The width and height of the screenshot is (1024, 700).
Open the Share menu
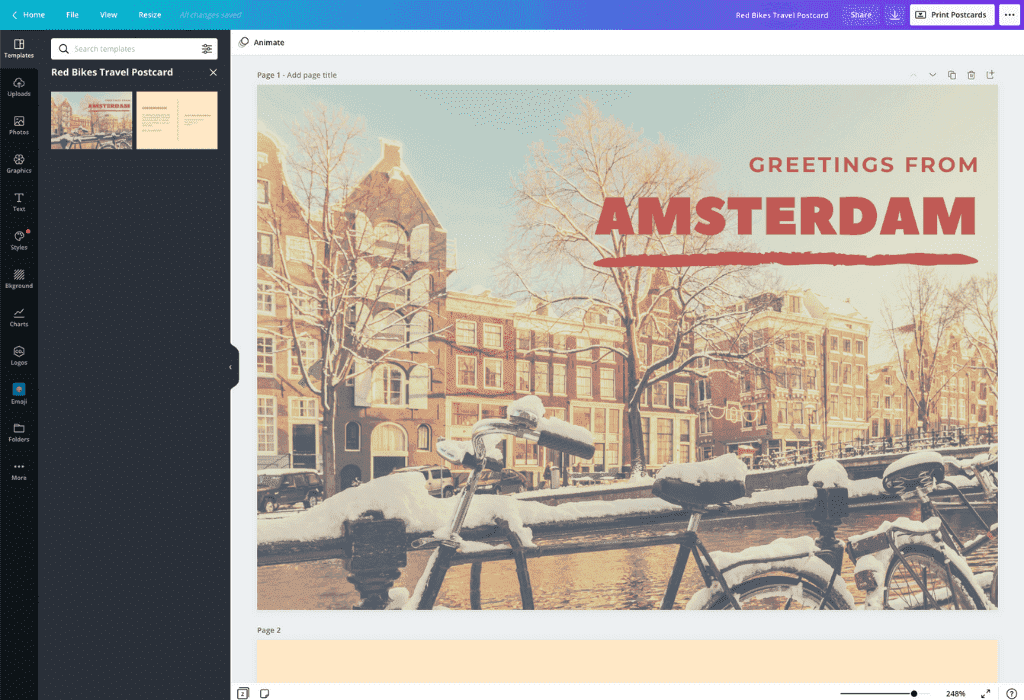click(x=862, y=14)
